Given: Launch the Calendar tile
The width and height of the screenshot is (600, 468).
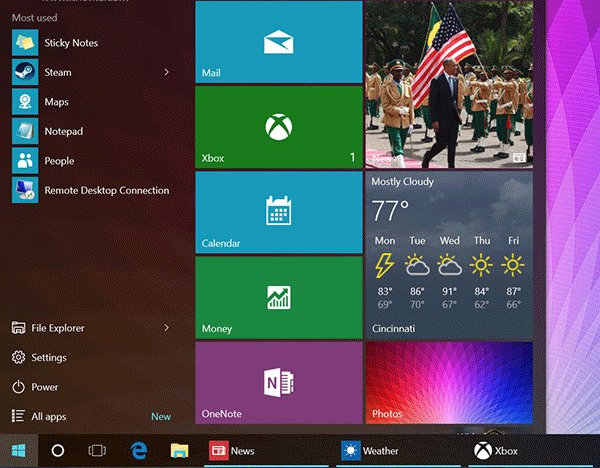Looking at the screenshot, I should coord(279,212).
